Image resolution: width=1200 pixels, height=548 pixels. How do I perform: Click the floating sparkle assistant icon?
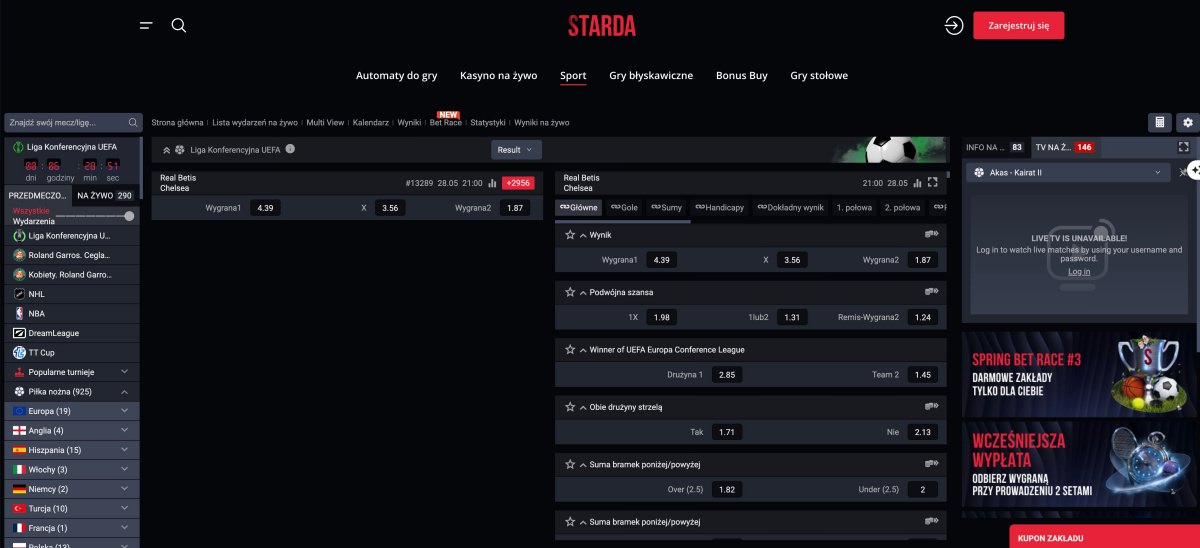[x=1194, y=170]
